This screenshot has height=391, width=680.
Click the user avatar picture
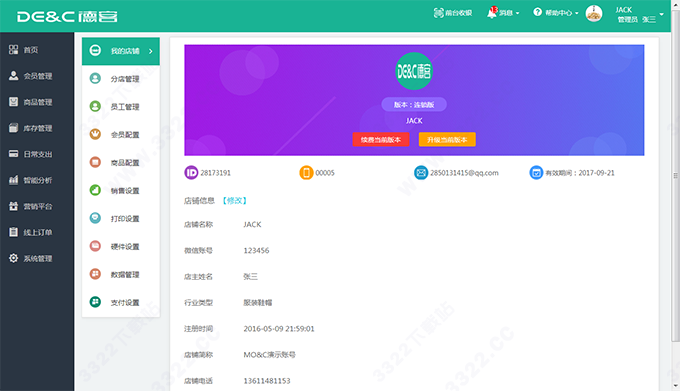(x=594, y=13)
